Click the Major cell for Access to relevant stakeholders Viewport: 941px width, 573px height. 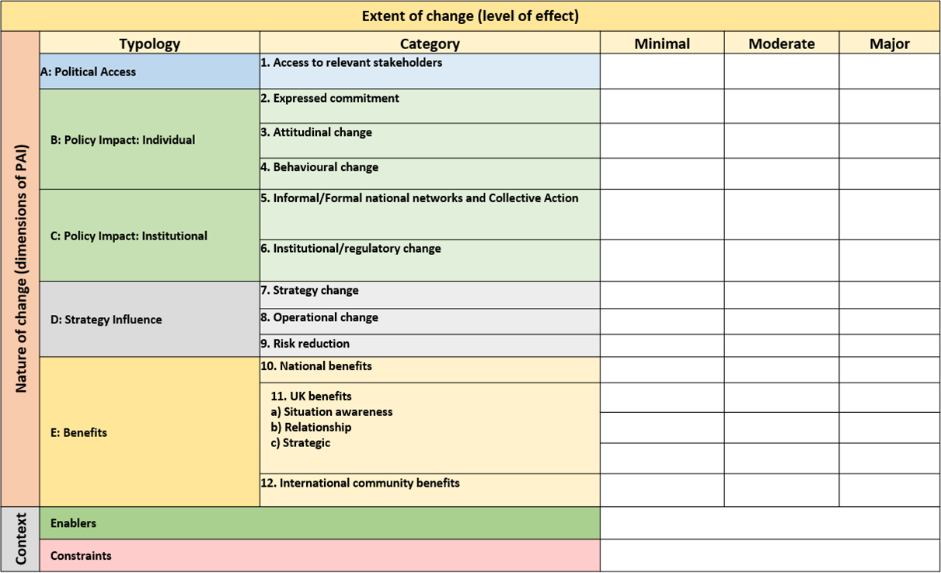pyautogui.click(x=889, y=71)
